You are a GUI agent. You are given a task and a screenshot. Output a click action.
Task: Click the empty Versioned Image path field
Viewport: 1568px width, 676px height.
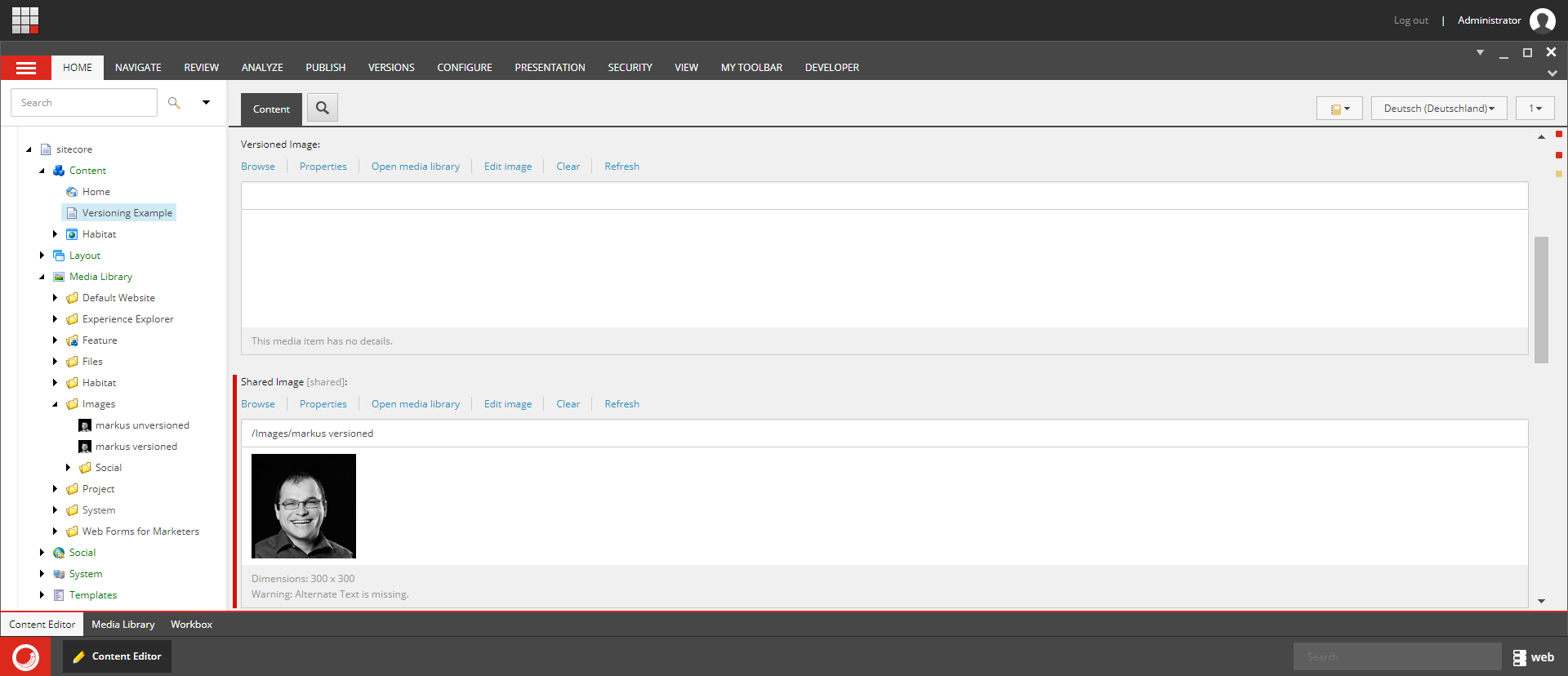(x=884, y=196)
